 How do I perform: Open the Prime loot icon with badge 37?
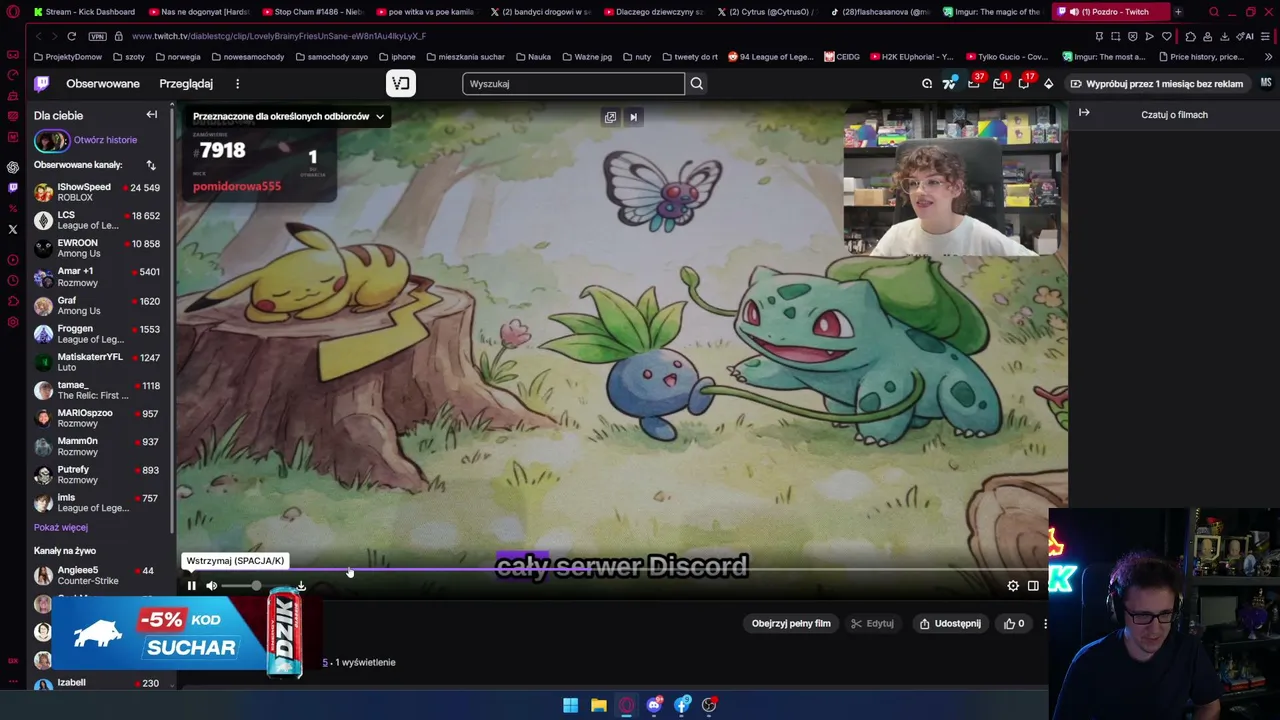pyautogui.click(x=974, y=84)
